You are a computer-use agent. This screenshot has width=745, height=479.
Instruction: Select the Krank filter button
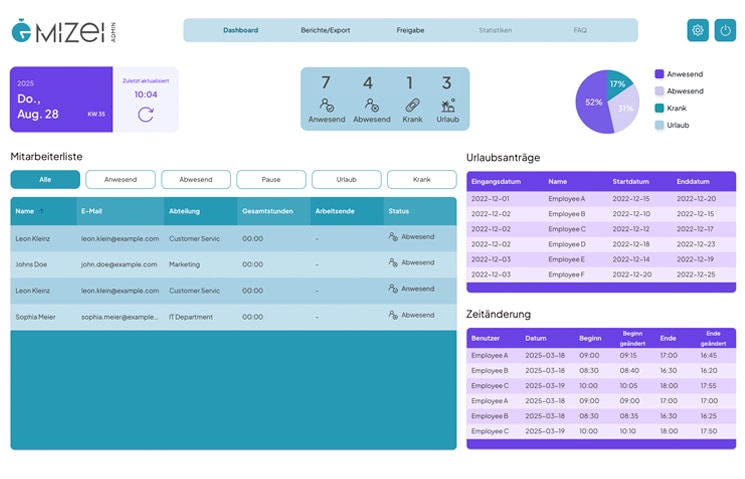pyautogui.click(x=421, y=179)
